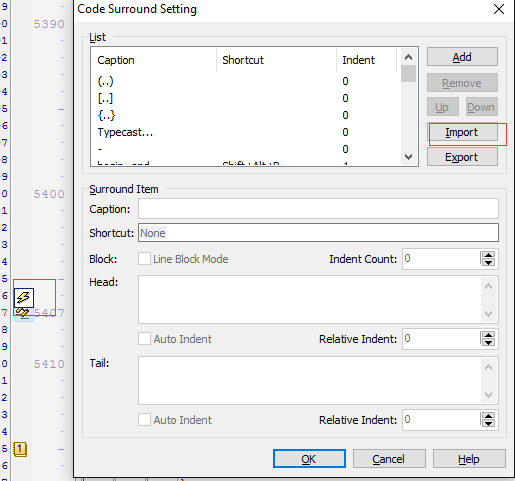Increase Tail Relative Indent value
Image resolution: width=515 pixels, height=481 pixels.
[x=488, y=416]
